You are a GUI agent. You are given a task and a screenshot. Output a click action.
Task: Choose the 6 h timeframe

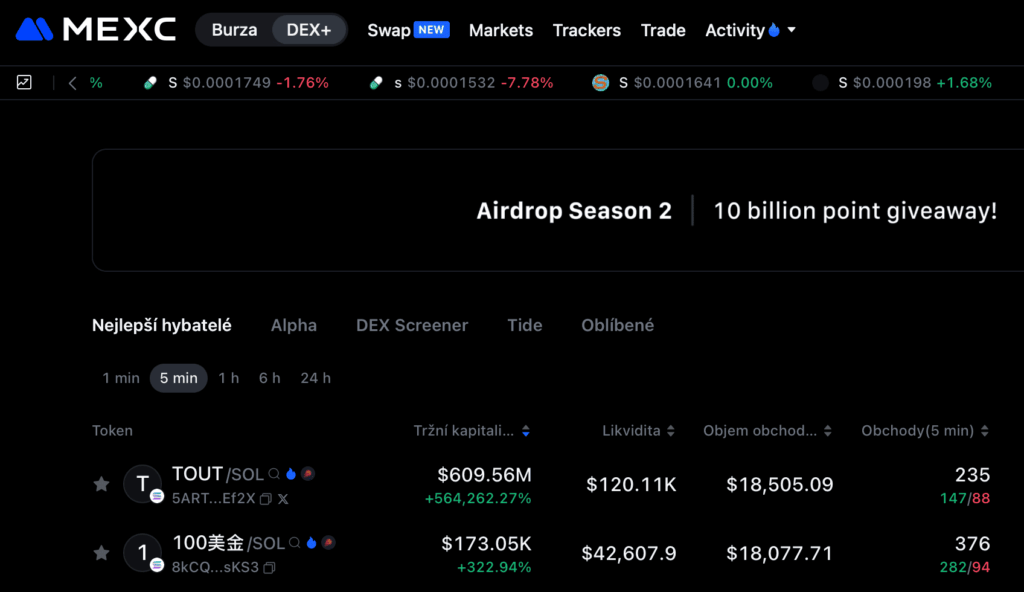[269, 378]
